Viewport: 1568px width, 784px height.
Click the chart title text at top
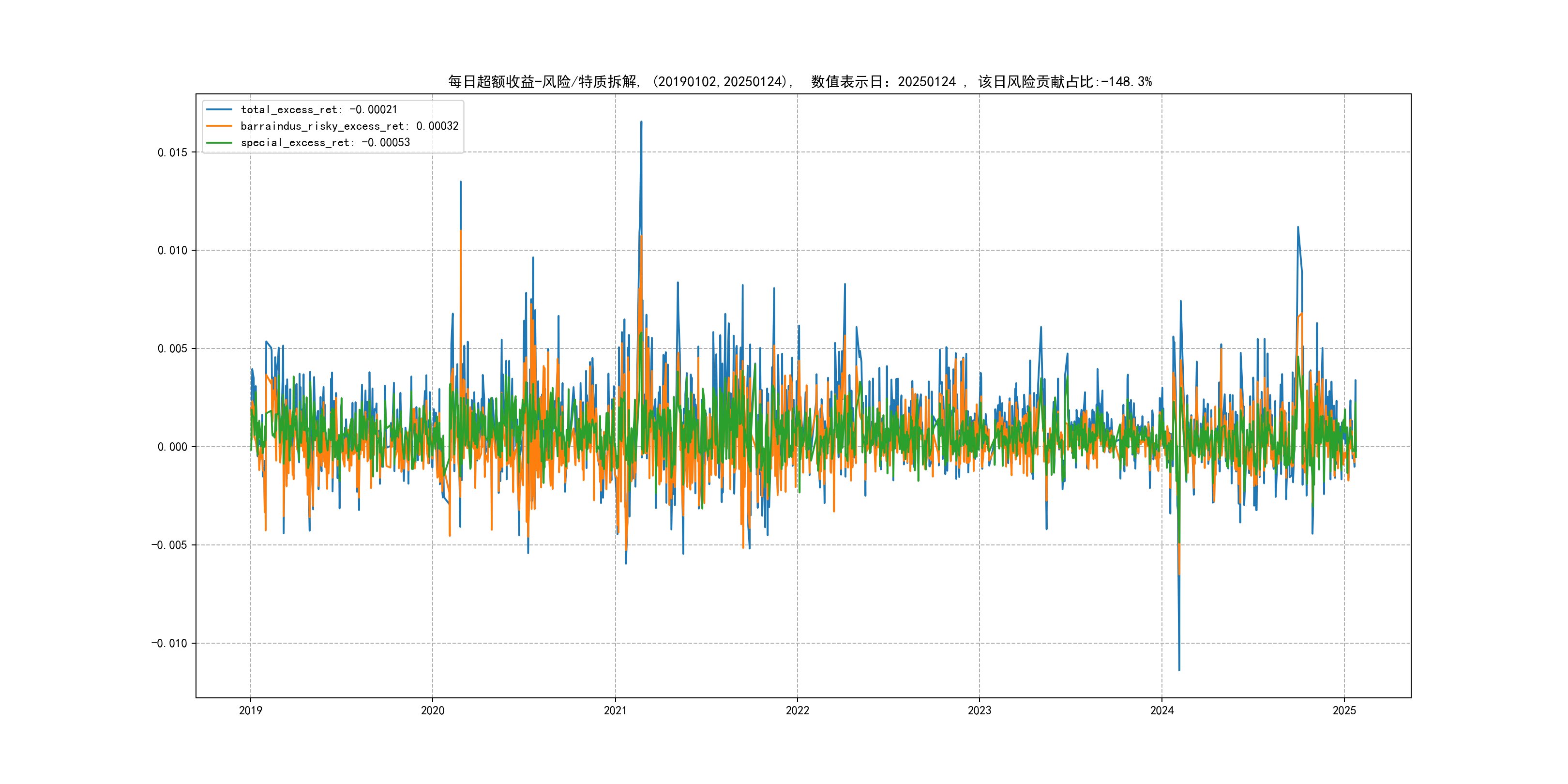click(800, 82)
